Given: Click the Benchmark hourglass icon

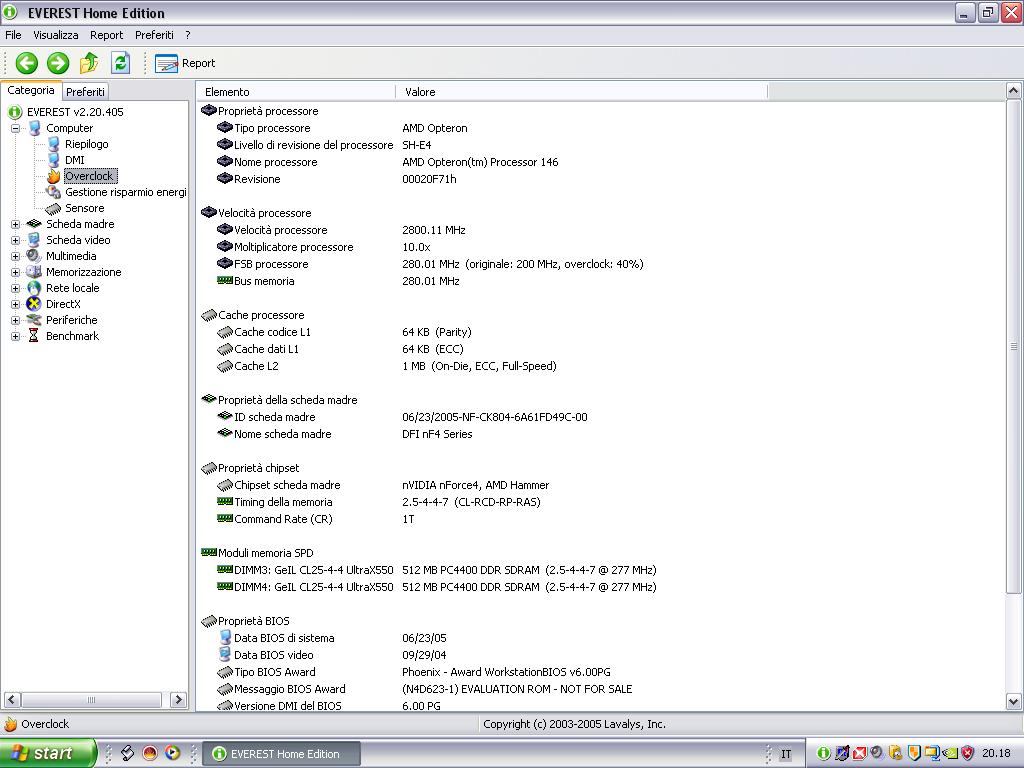Looking at the screenshot, I should (34, 336).
